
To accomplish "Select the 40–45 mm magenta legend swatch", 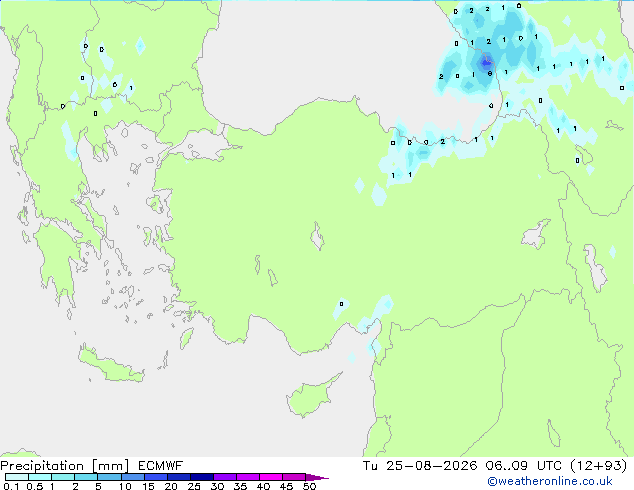I will (271, 477).
